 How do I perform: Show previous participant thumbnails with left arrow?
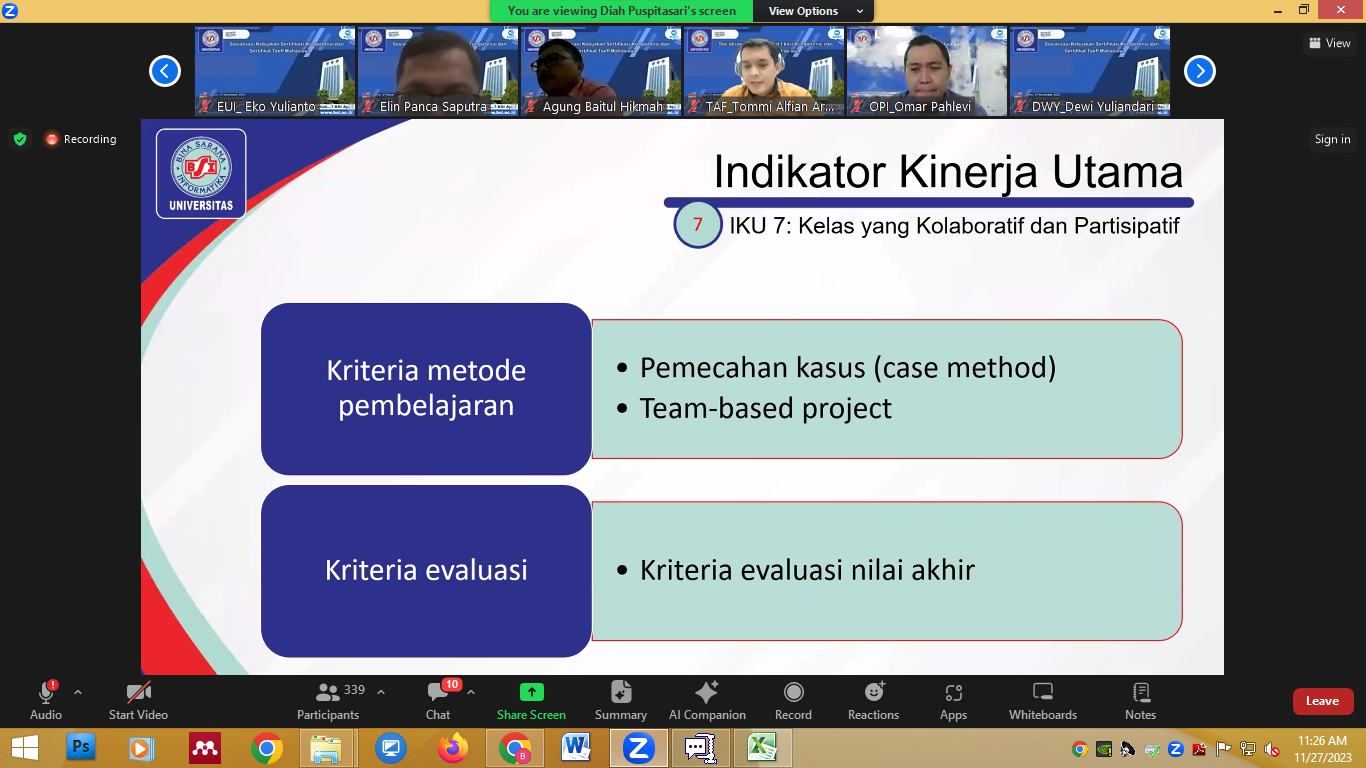pyautogui.click(x=165, y=71)
